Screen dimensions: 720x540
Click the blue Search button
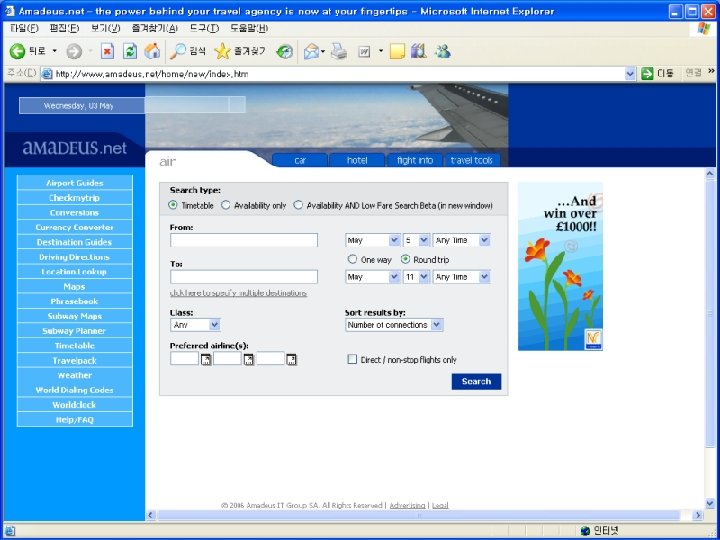tap(476, 382)
